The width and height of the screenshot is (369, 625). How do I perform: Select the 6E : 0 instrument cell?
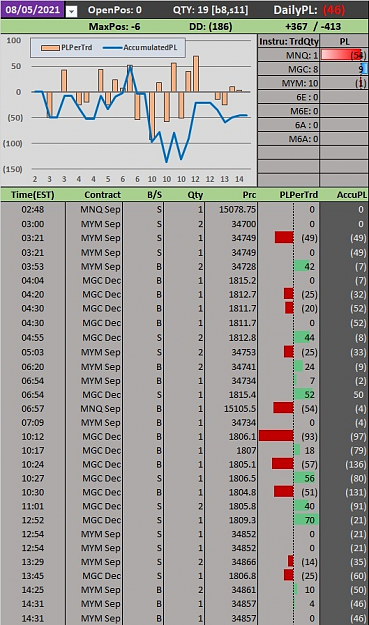coord(289,97)
